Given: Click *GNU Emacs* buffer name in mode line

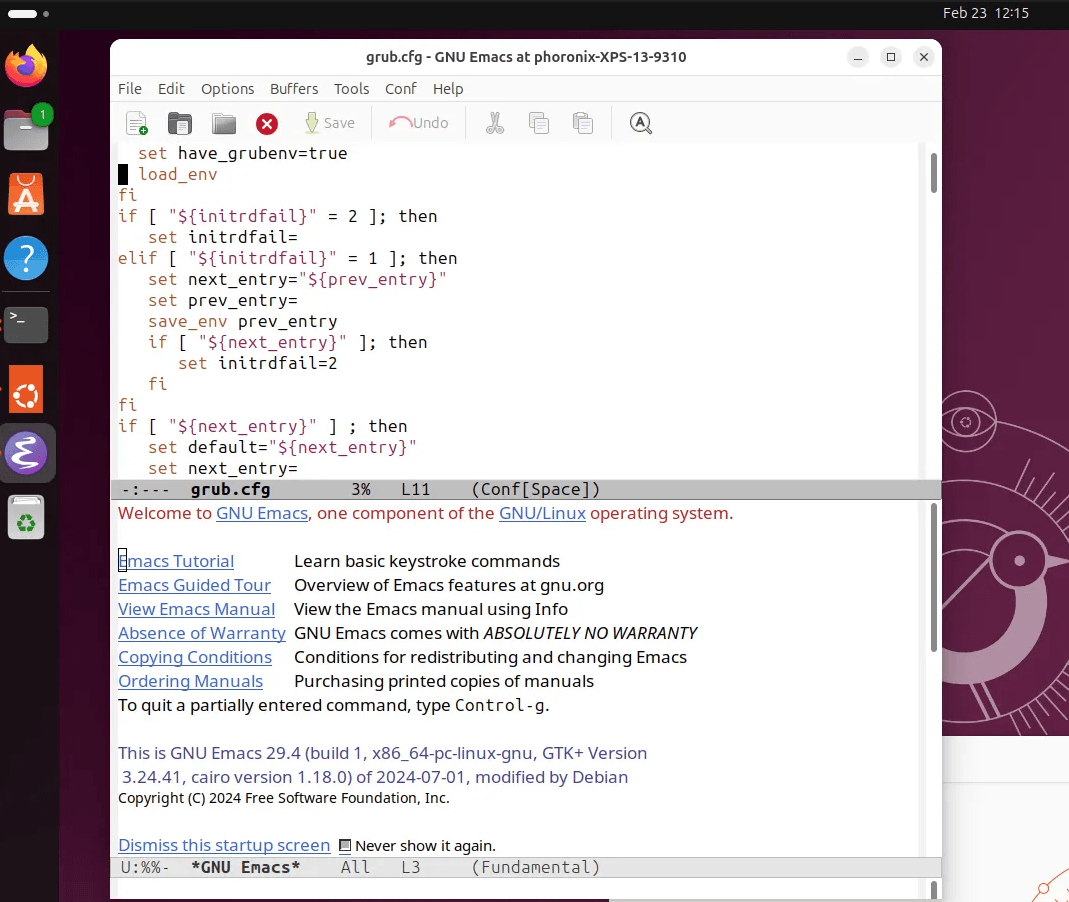Looking at the screenshot, I should [245, 867].
